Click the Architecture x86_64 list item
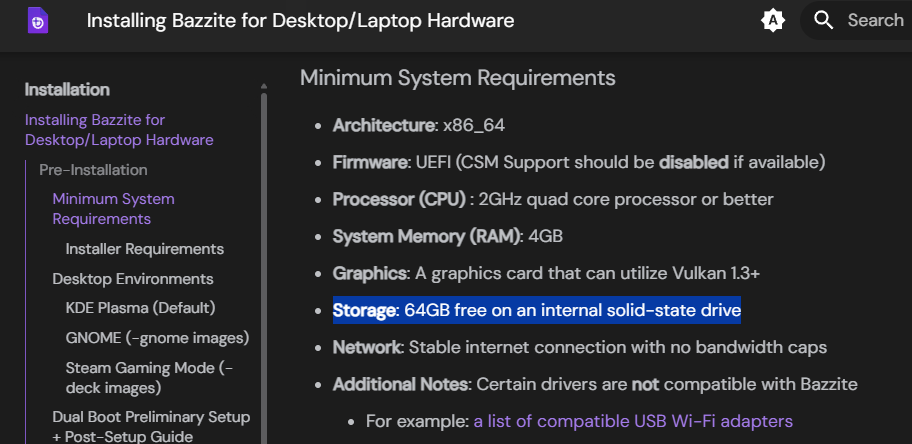This screenshot has width=912, height=444. 418,126
